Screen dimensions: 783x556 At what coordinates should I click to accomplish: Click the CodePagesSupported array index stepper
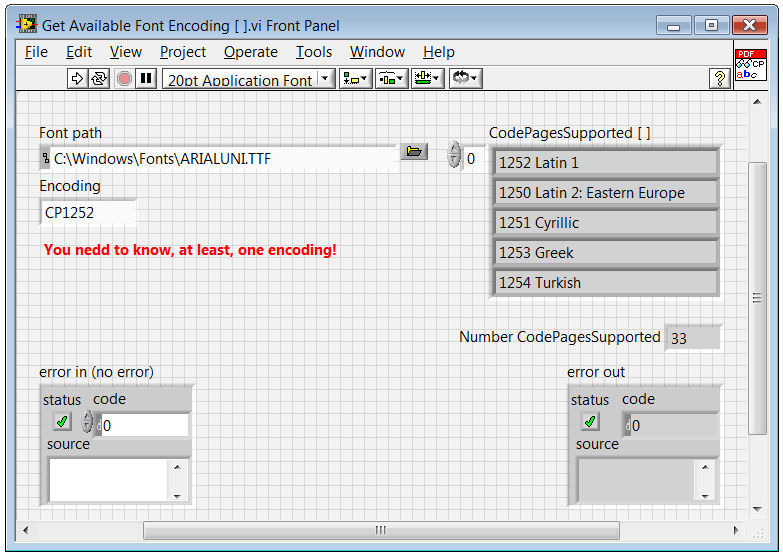coord(455,156)
